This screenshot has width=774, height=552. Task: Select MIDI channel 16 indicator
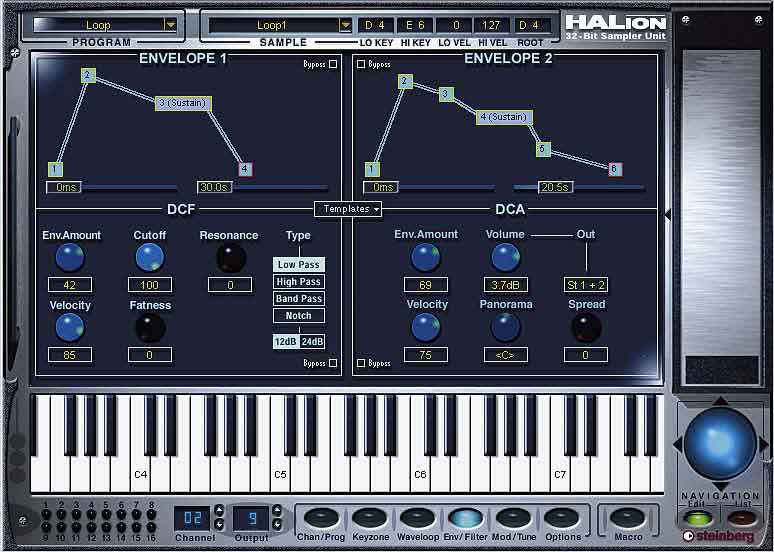152,528
